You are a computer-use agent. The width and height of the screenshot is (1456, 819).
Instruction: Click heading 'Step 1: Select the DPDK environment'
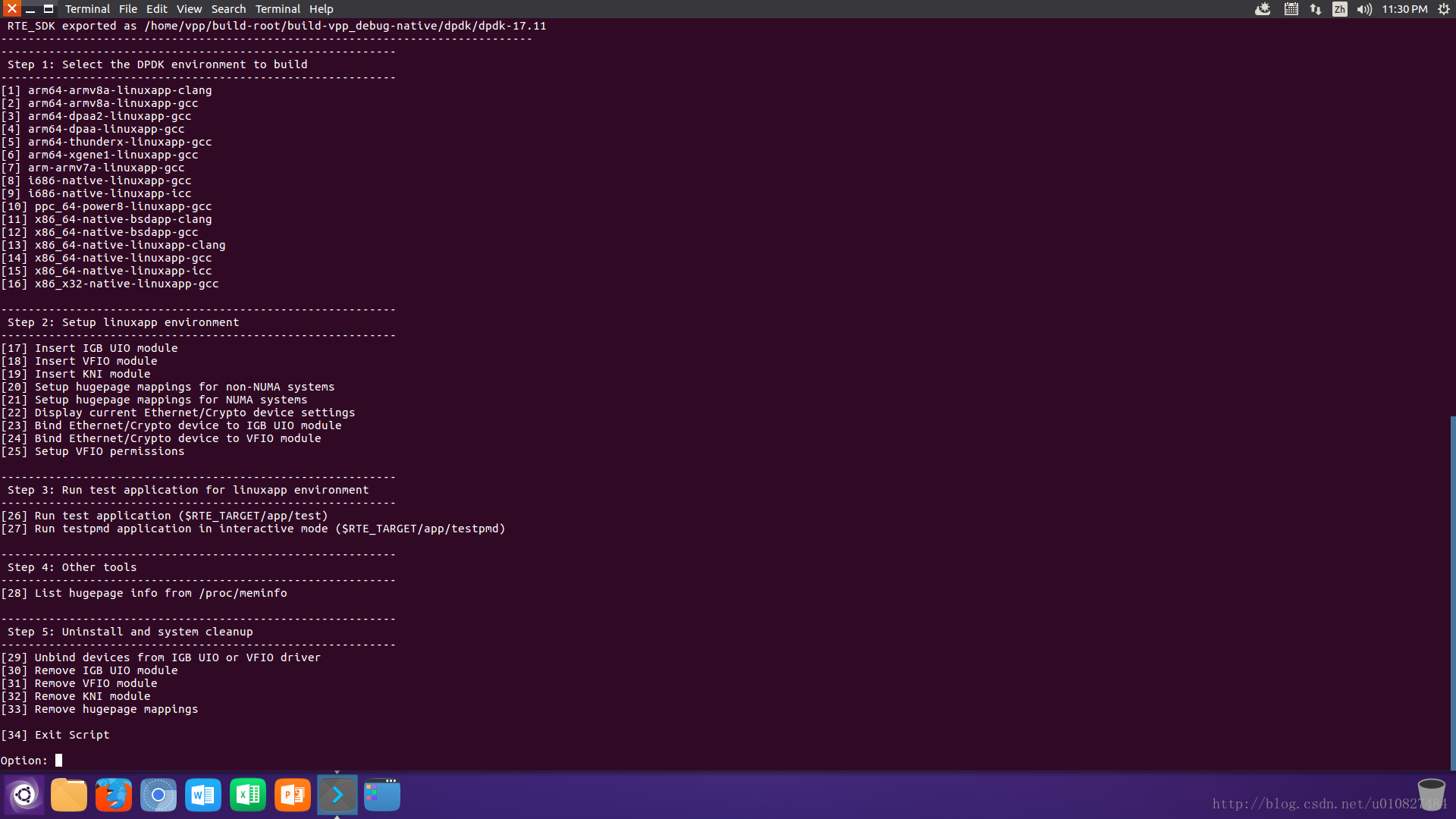[x=158, y=64]
